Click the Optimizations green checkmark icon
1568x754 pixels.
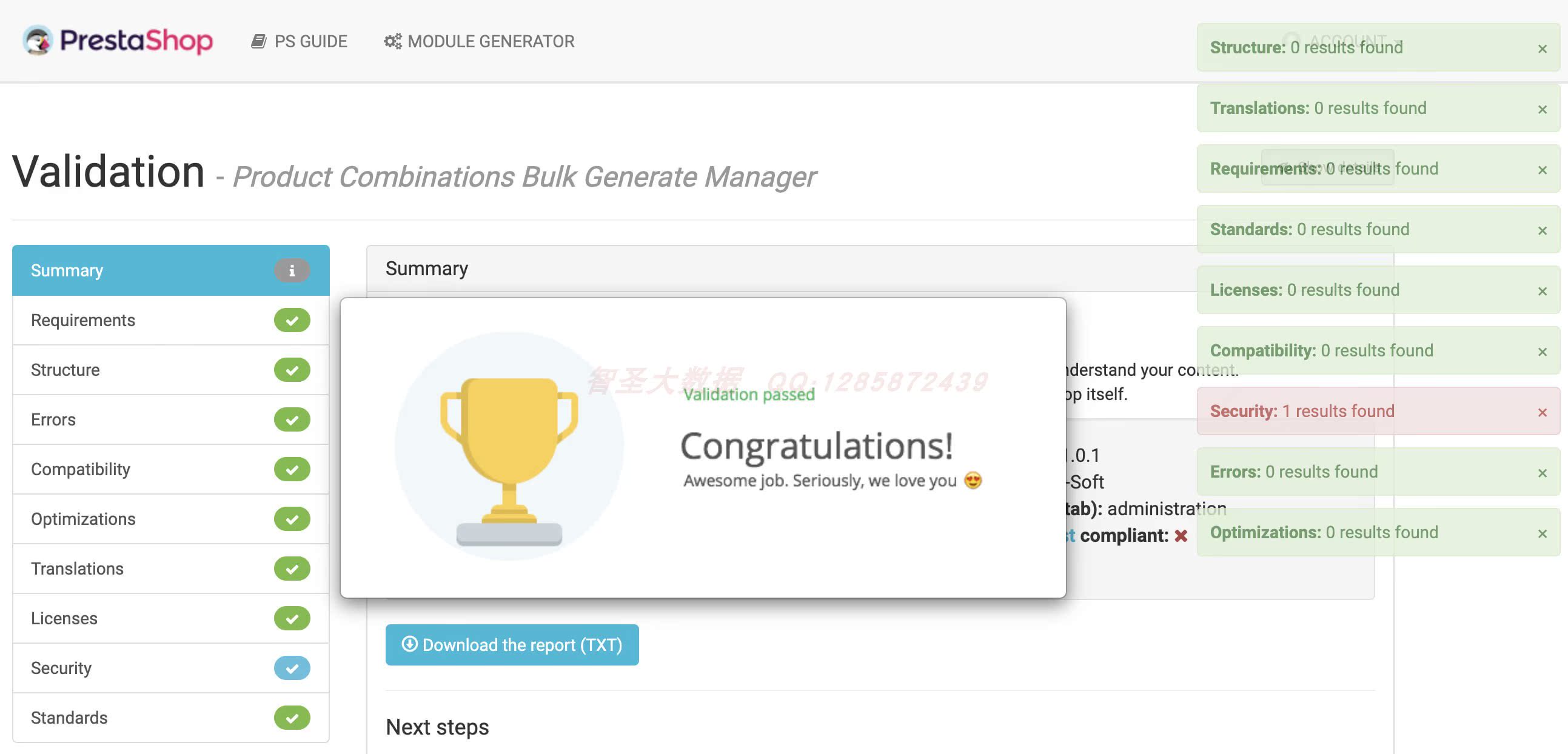[x=290, y=518]
